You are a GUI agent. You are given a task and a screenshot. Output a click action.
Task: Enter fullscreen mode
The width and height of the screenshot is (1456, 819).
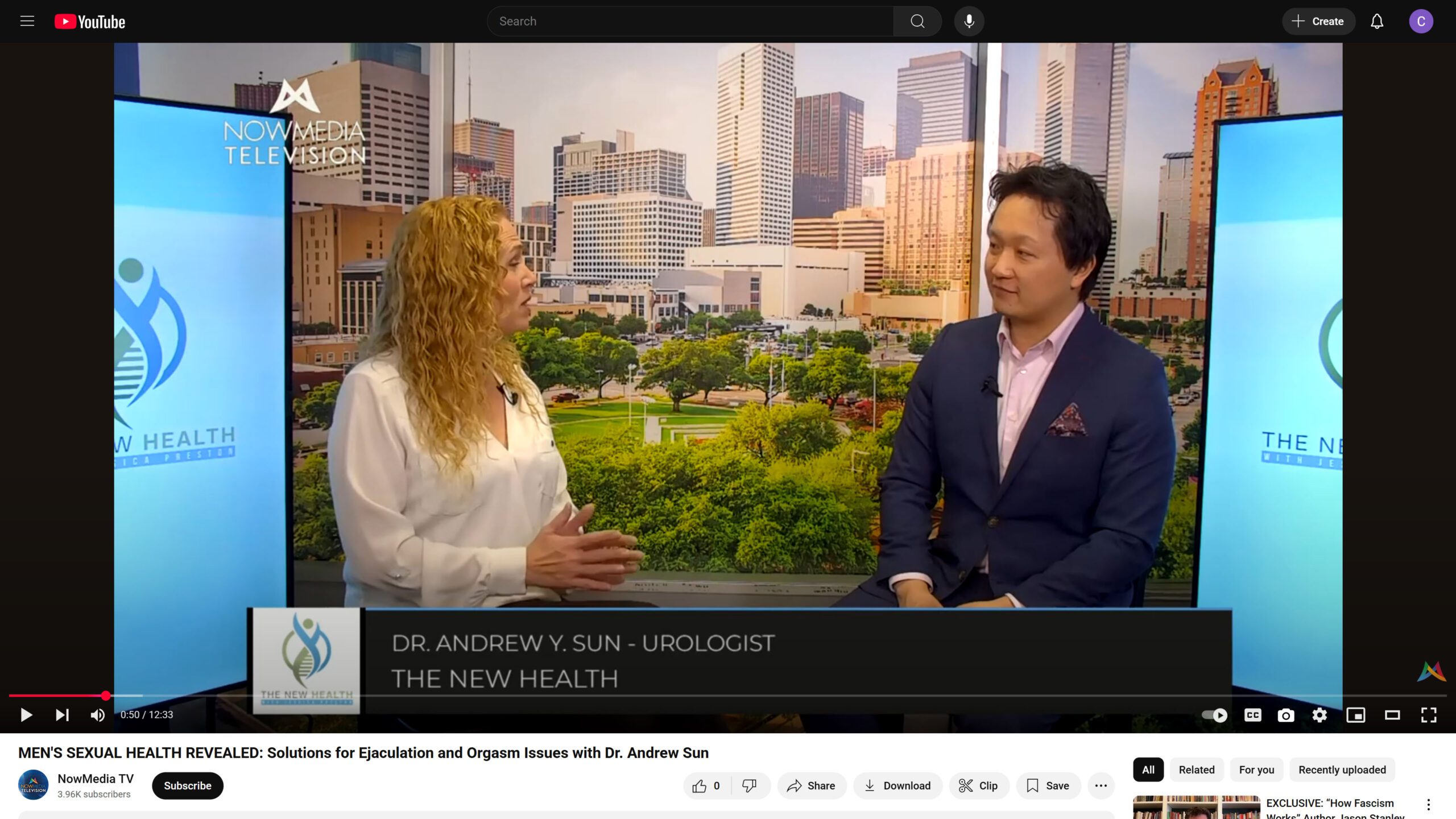click(x=1429, y=715)
